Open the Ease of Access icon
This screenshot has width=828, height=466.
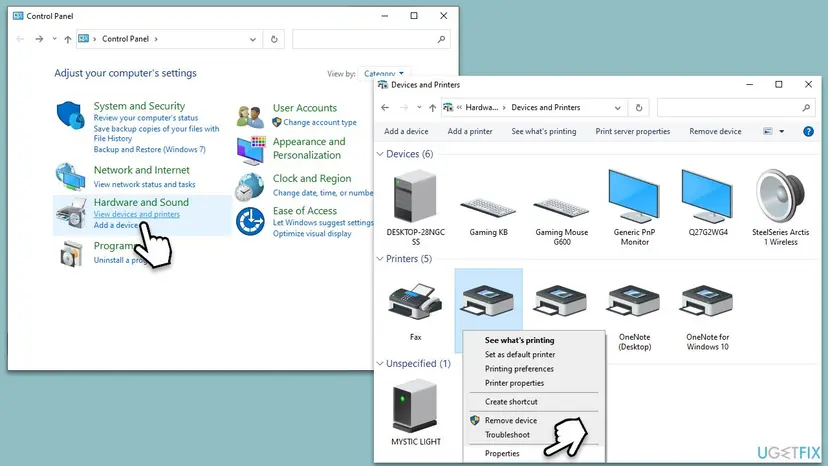[x=250, y=221]
